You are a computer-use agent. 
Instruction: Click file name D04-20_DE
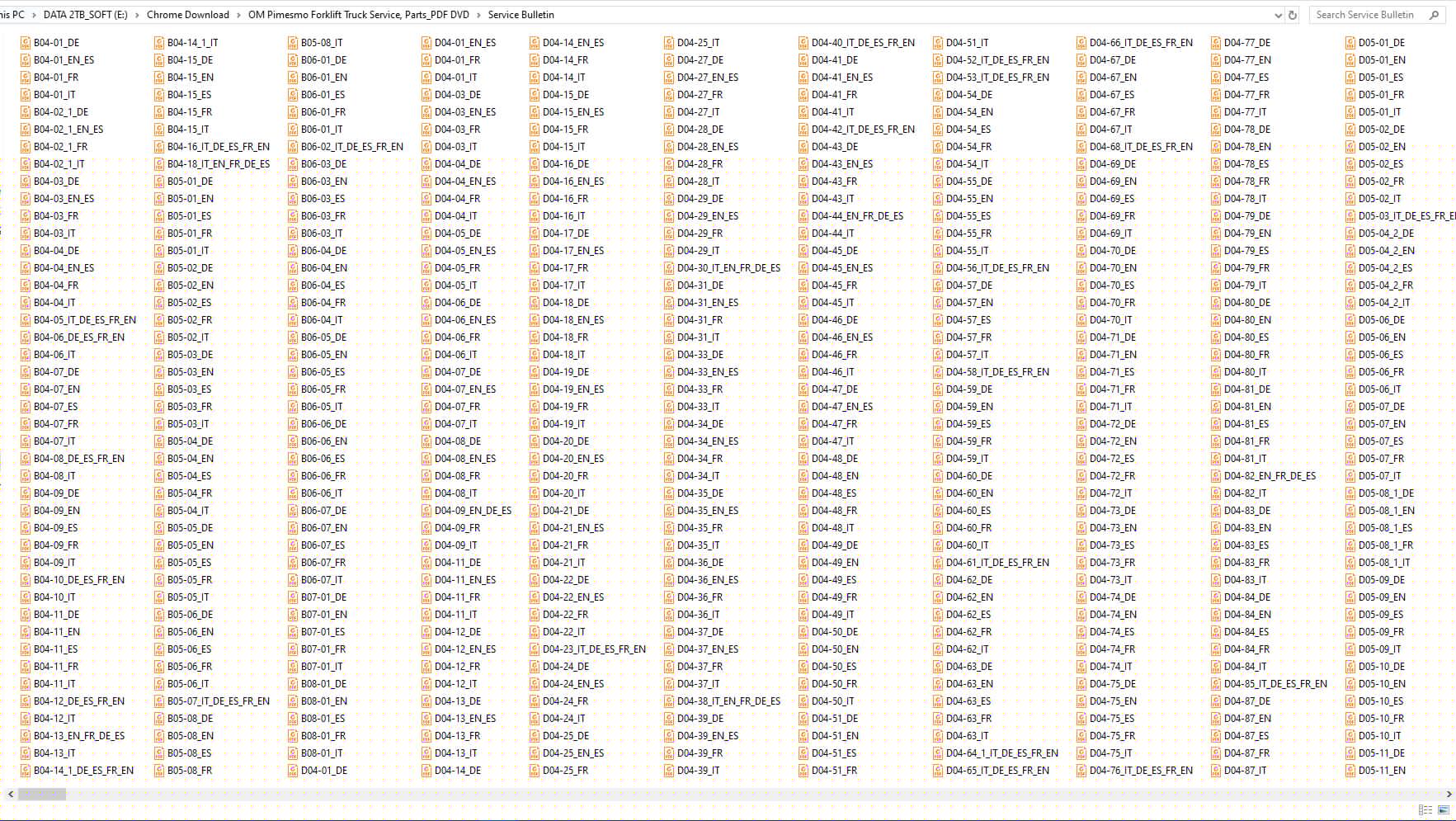click(x=566, y=441)
